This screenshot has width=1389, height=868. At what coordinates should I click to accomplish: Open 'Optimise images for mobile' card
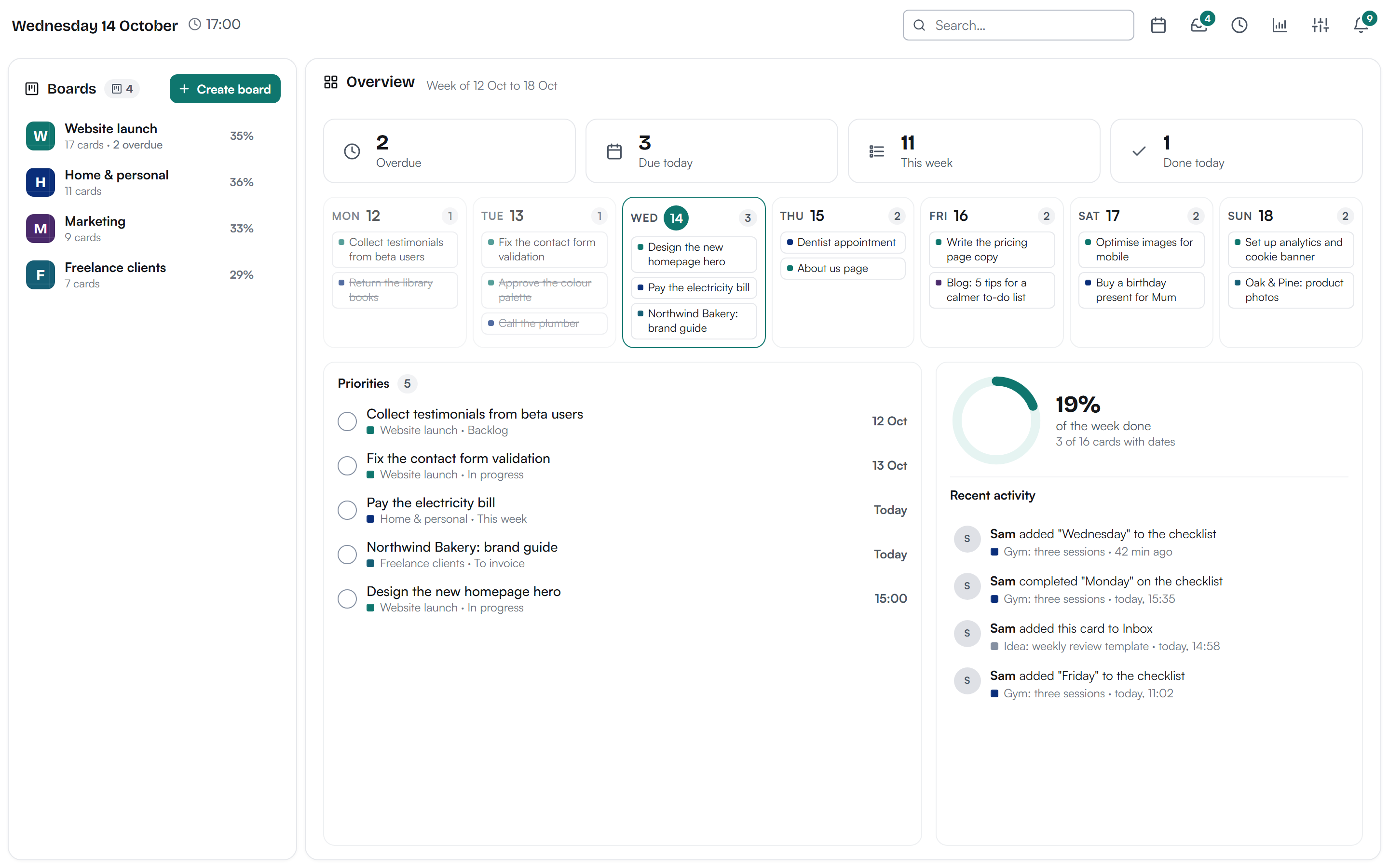pyautogui.click(x=1141, y=250)
